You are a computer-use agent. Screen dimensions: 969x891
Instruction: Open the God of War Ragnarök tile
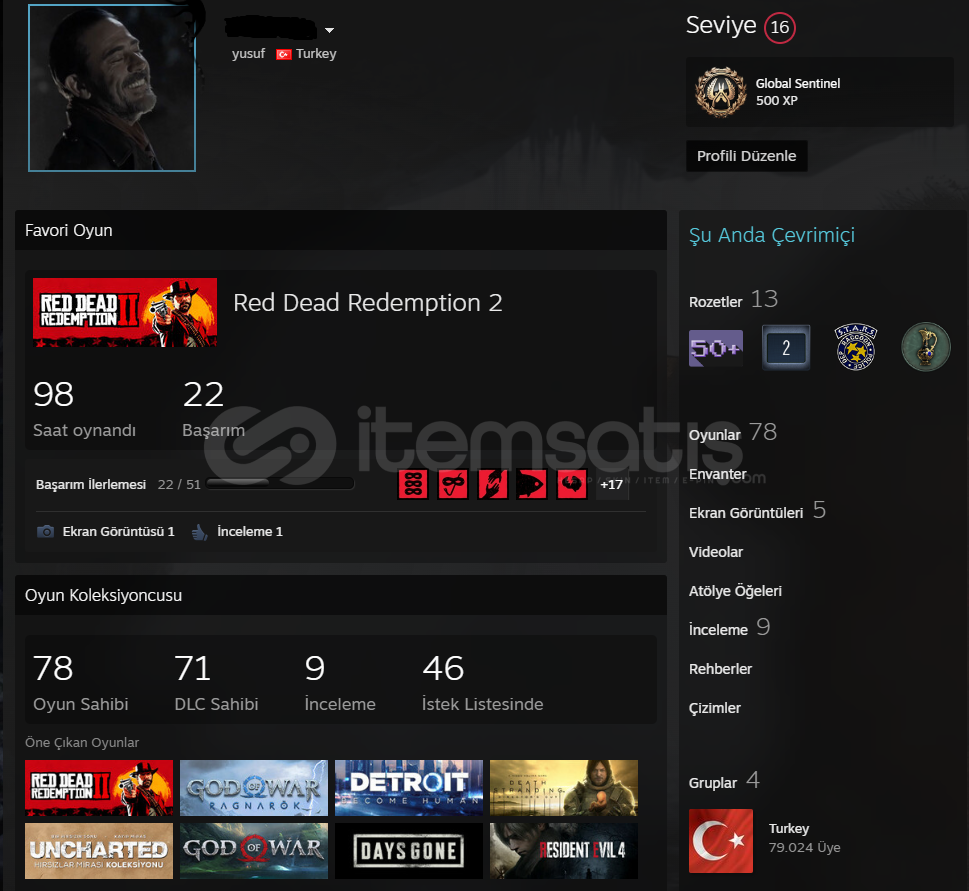254,788
